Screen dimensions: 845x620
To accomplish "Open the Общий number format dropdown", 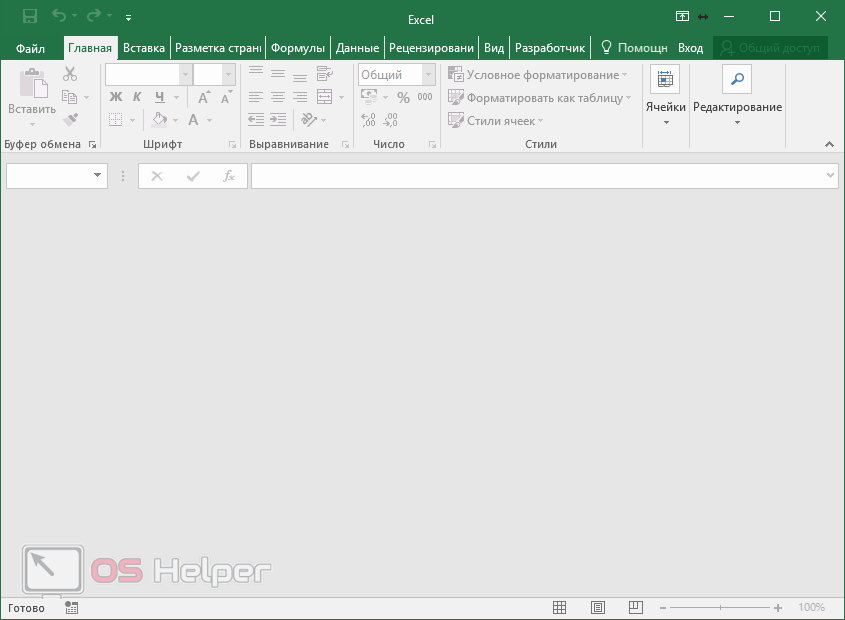I will click(x=427, y=75).
